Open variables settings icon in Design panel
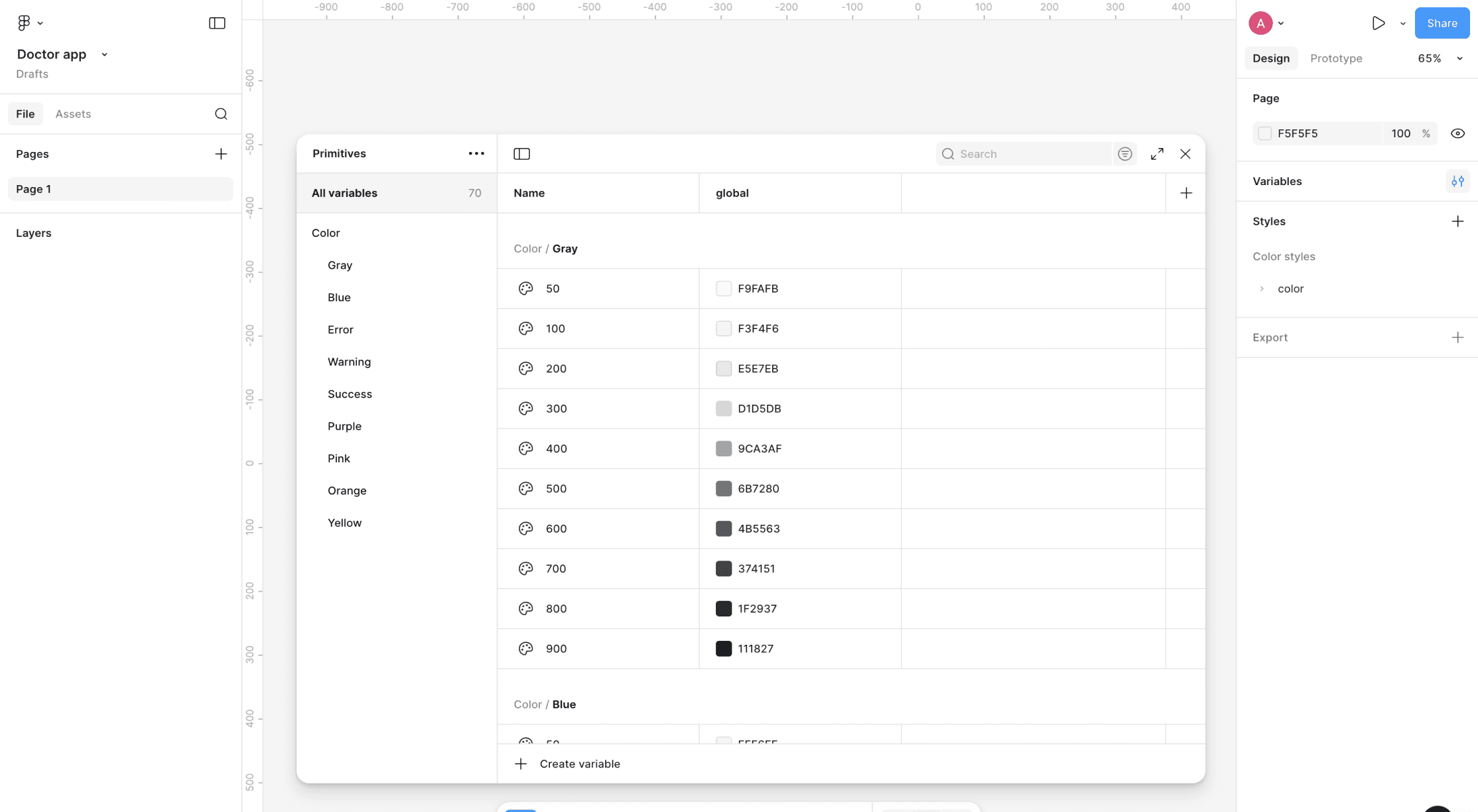The width and height of the screenshot is (1478, 812). [x=1457, y=181]
